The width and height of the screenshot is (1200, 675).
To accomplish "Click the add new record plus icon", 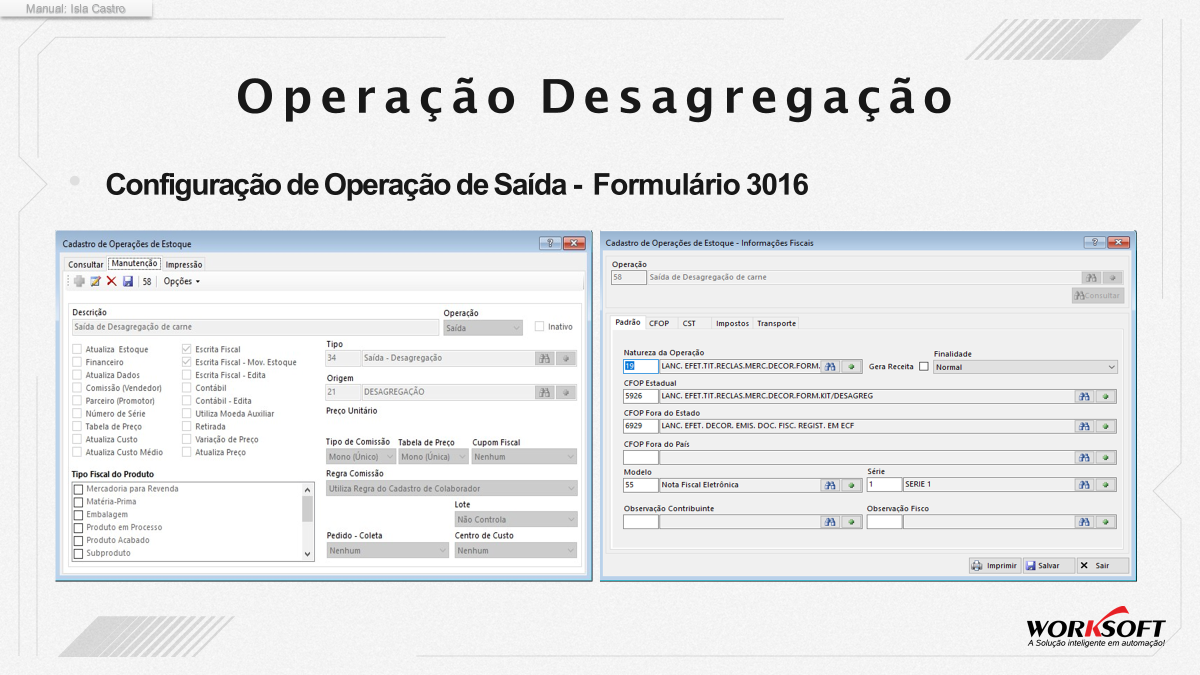I will [x=79, y=282].
